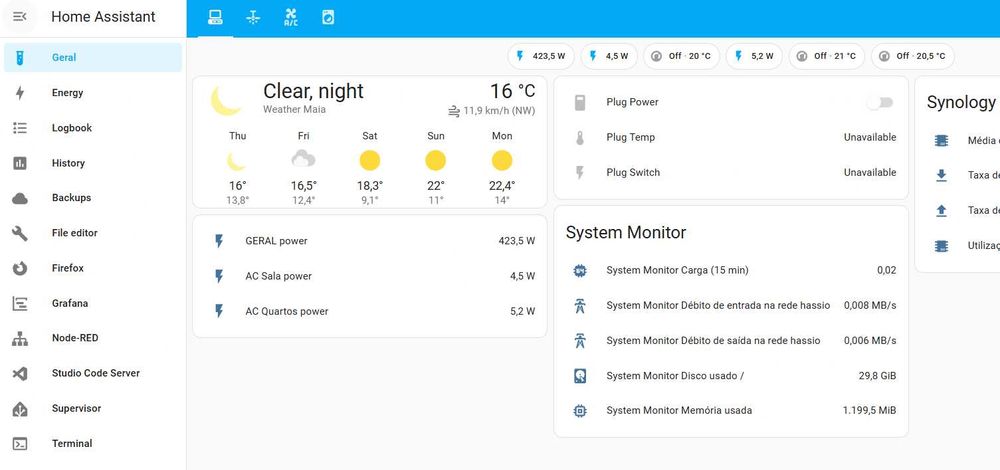
Task: Select the A/C view tab
Action: [291, 18]
